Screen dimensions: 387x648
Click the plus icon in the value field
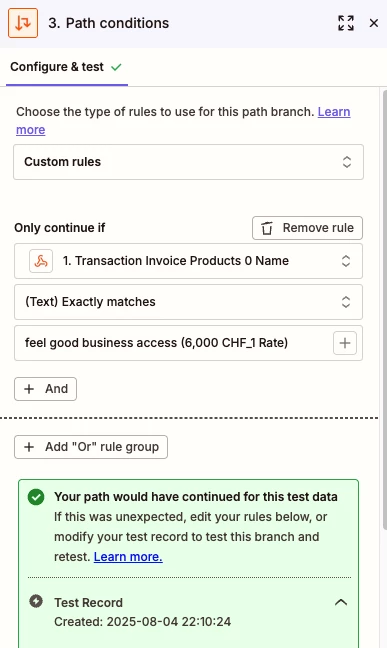(x=345, y=343)
